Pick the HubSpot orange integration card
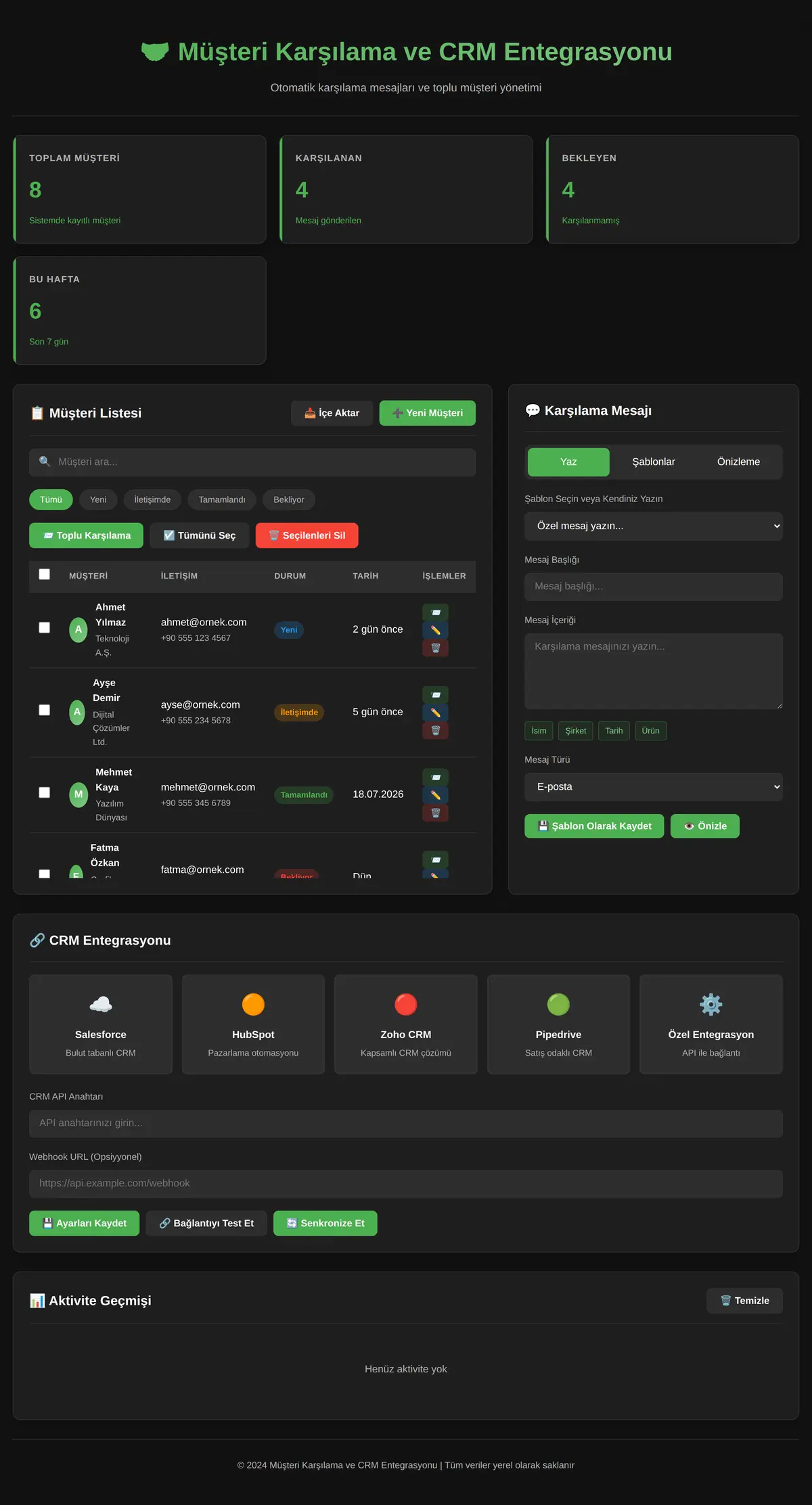Image resolution: width=812 pixels, height=1505 pixels. pos(253,1024)
